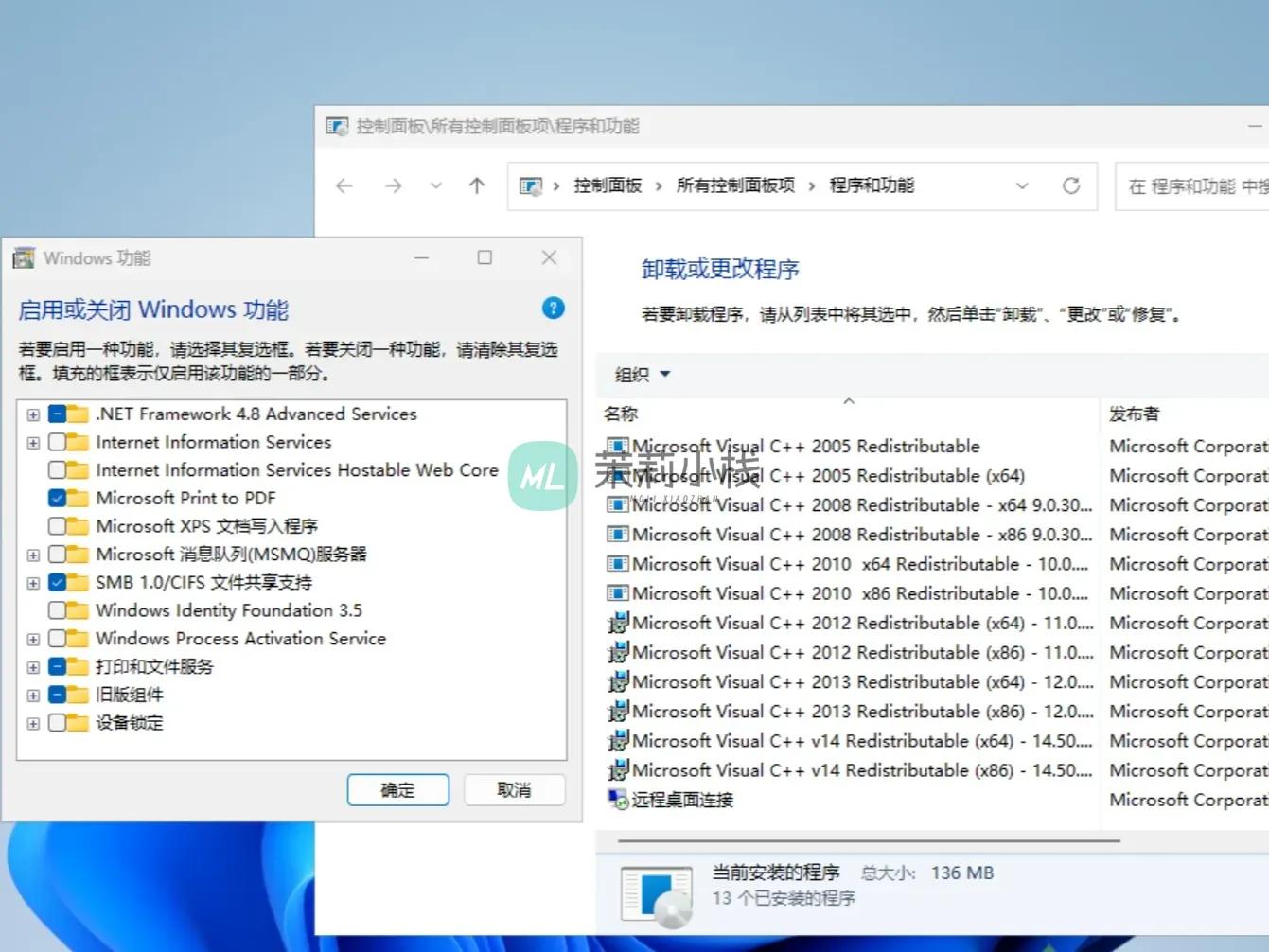Select 程序和功能 breadcrumb

point(872,185)
